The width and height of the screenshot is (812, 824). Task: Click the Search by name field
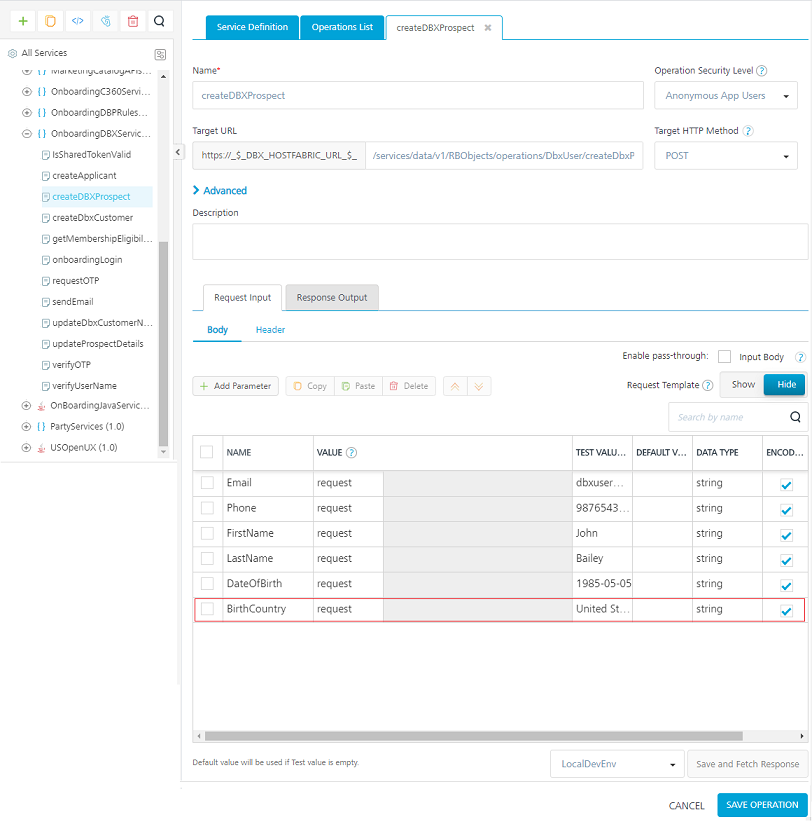pyautogui.click(x=726, y=417)
